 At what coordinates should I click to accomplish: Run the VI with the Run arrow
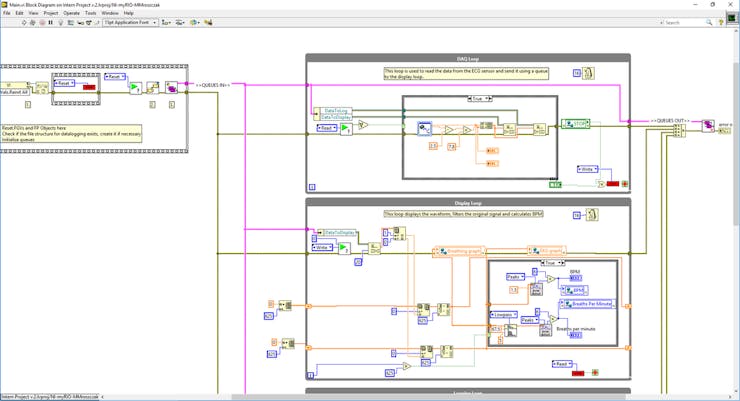coord(24,22)
